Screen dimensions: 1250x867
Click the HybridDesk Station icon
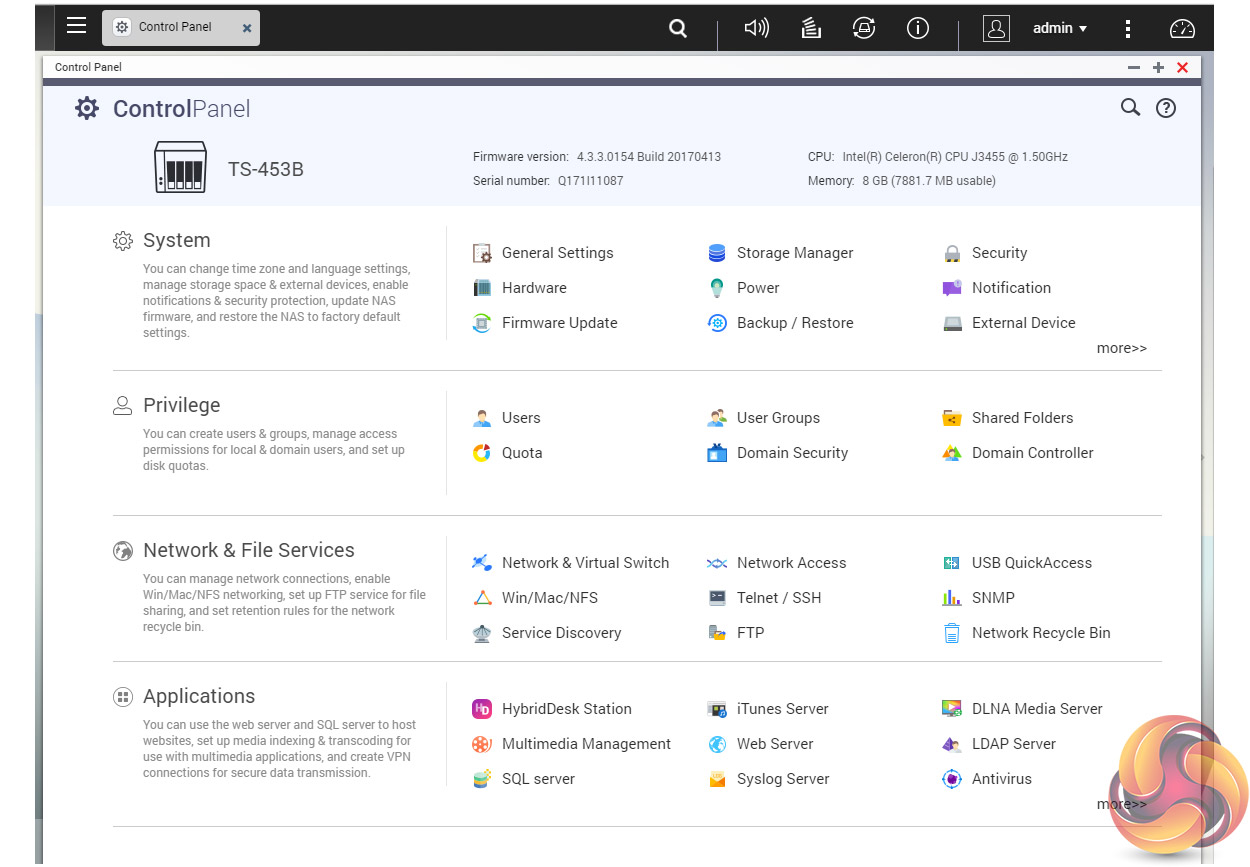pyautogui.click(x=482, y=709)
